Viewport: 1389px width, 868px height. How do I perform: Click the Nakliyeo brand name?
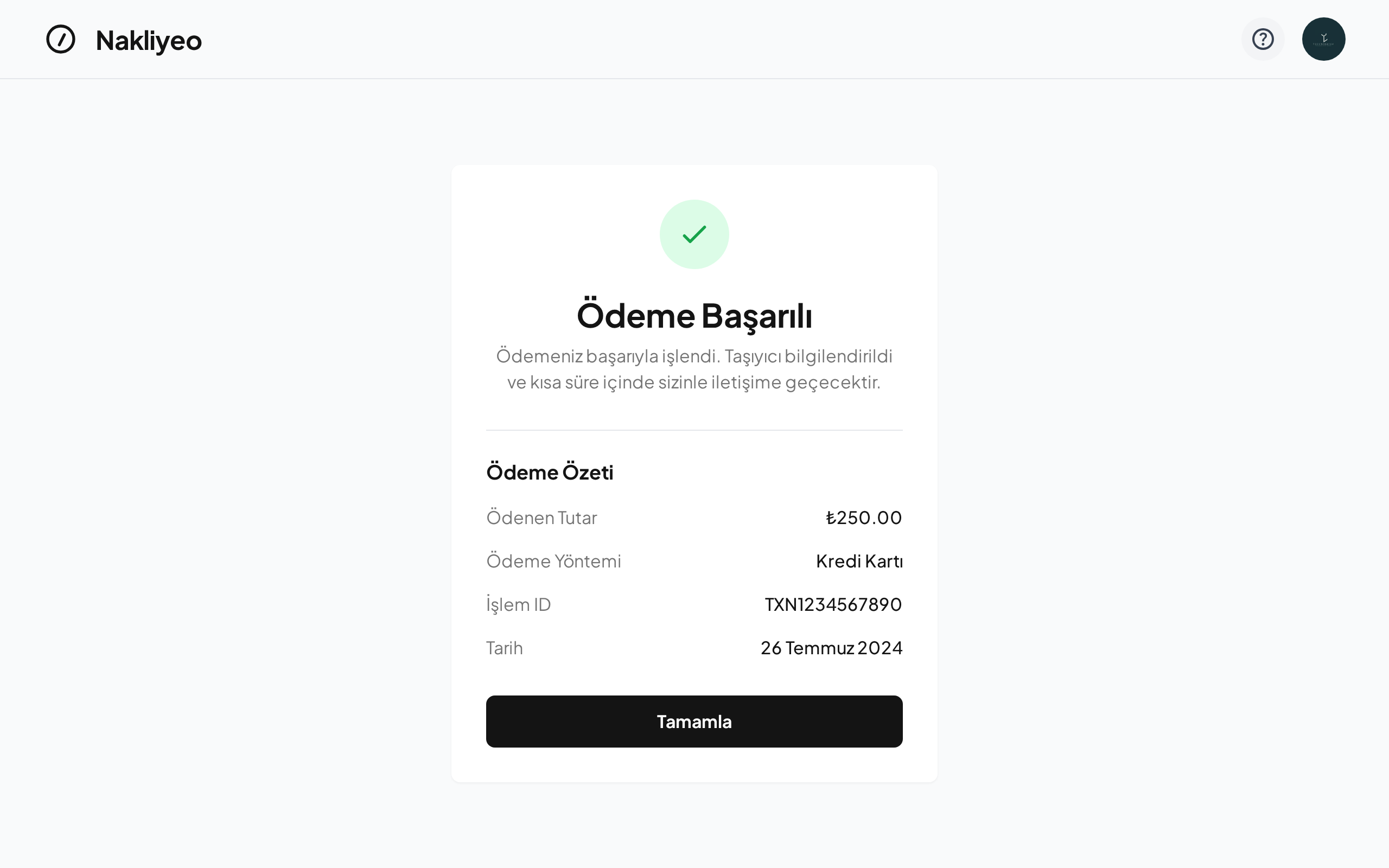point(149,41)
